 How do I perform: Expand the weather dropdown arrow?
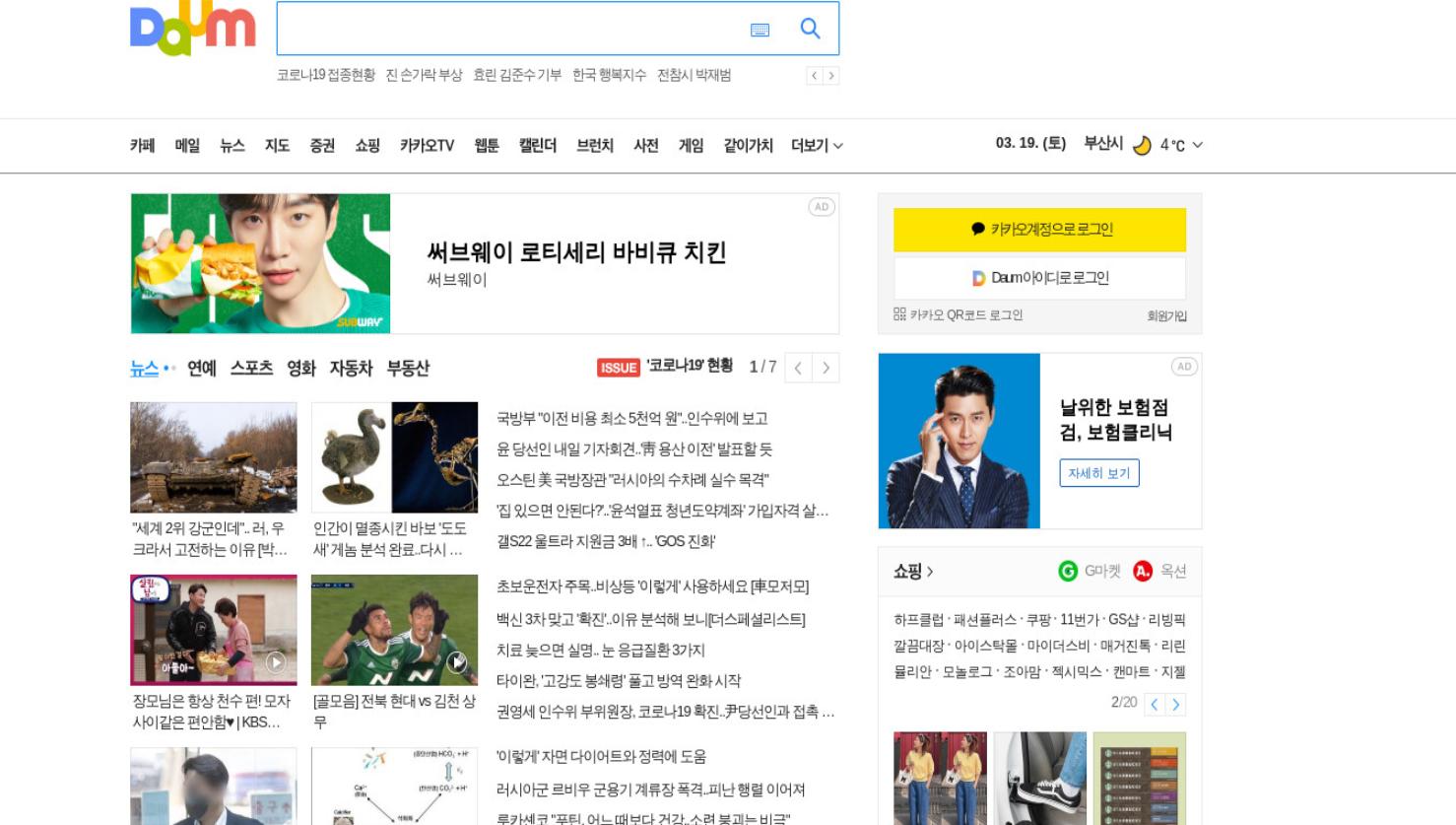click(1197, 145)
